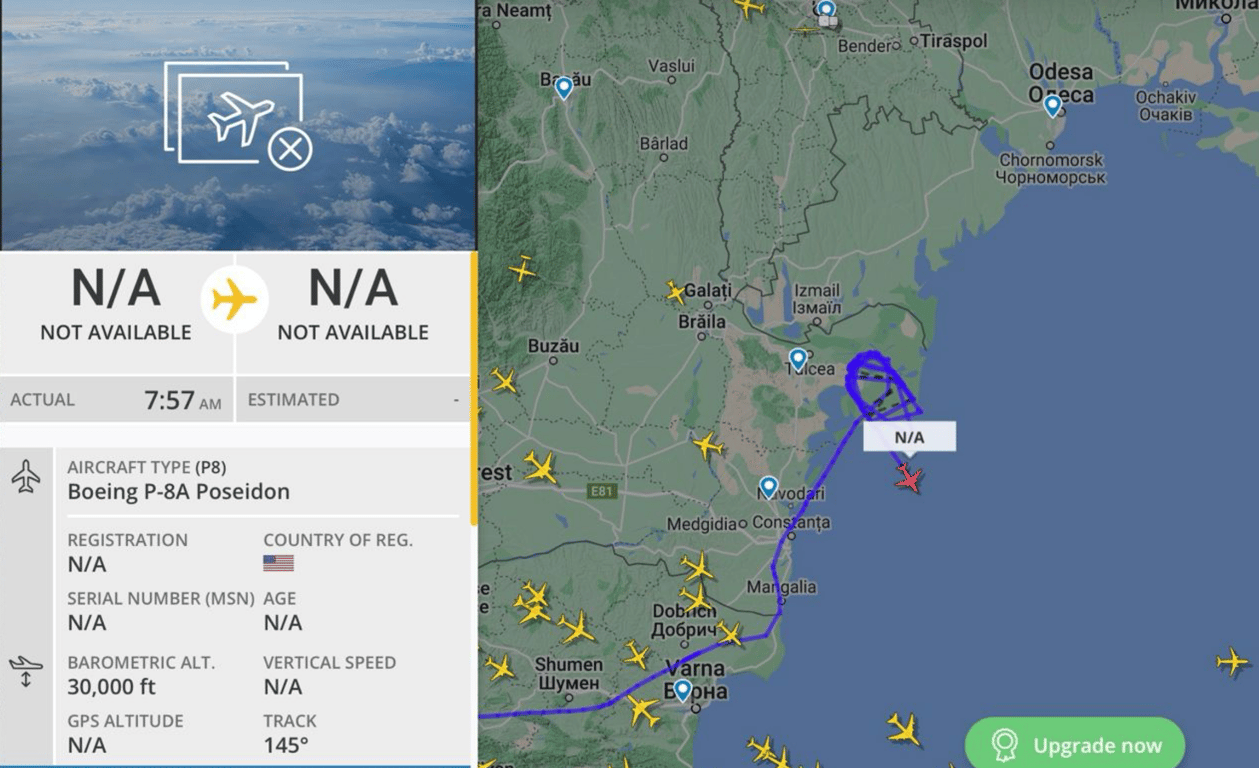Click the altitude section icon in sidebar
This screenshot has height=768, width=1259.
(x=26, y=670)
